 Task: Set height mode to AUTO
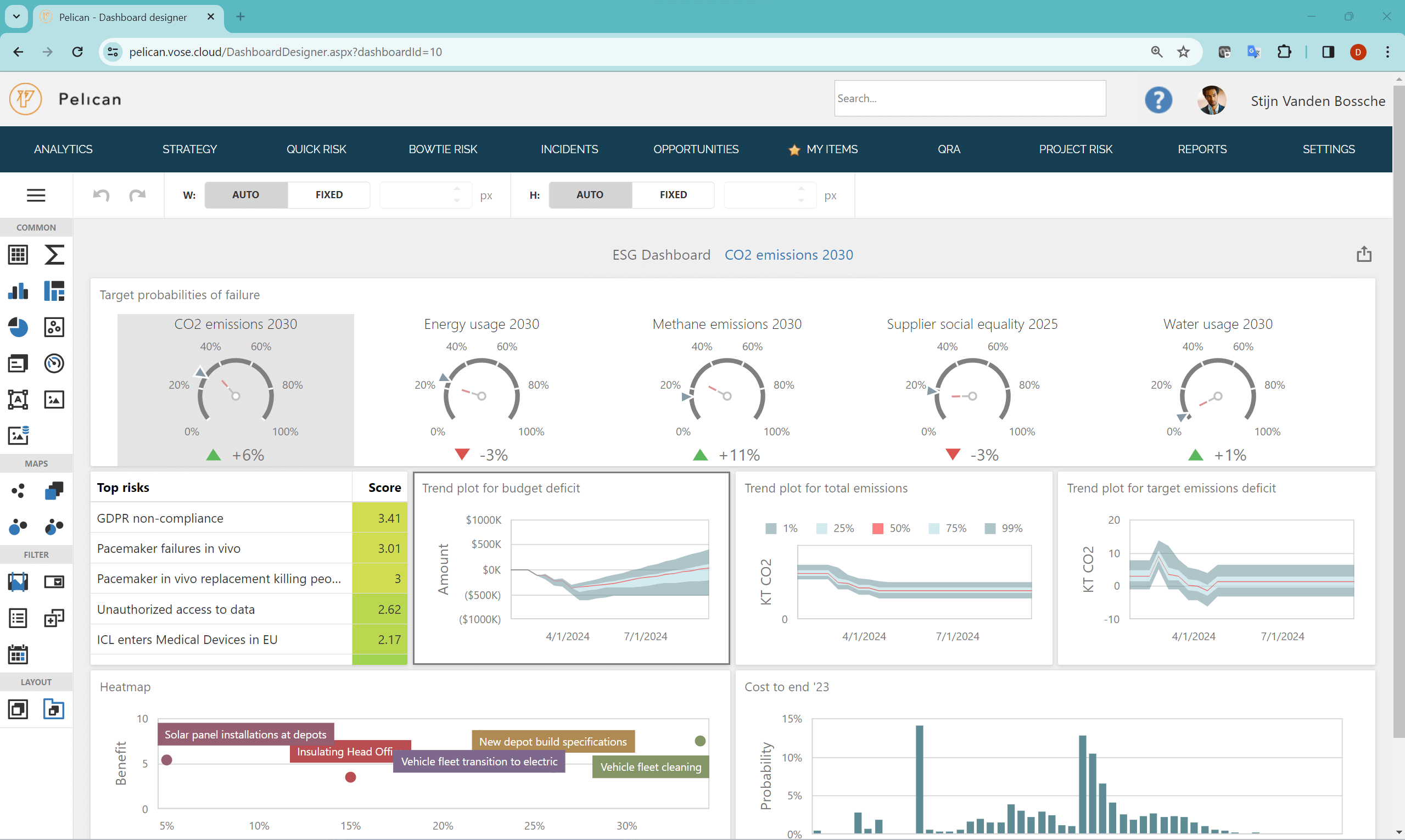pyautogui.click(x=589, y=195)
